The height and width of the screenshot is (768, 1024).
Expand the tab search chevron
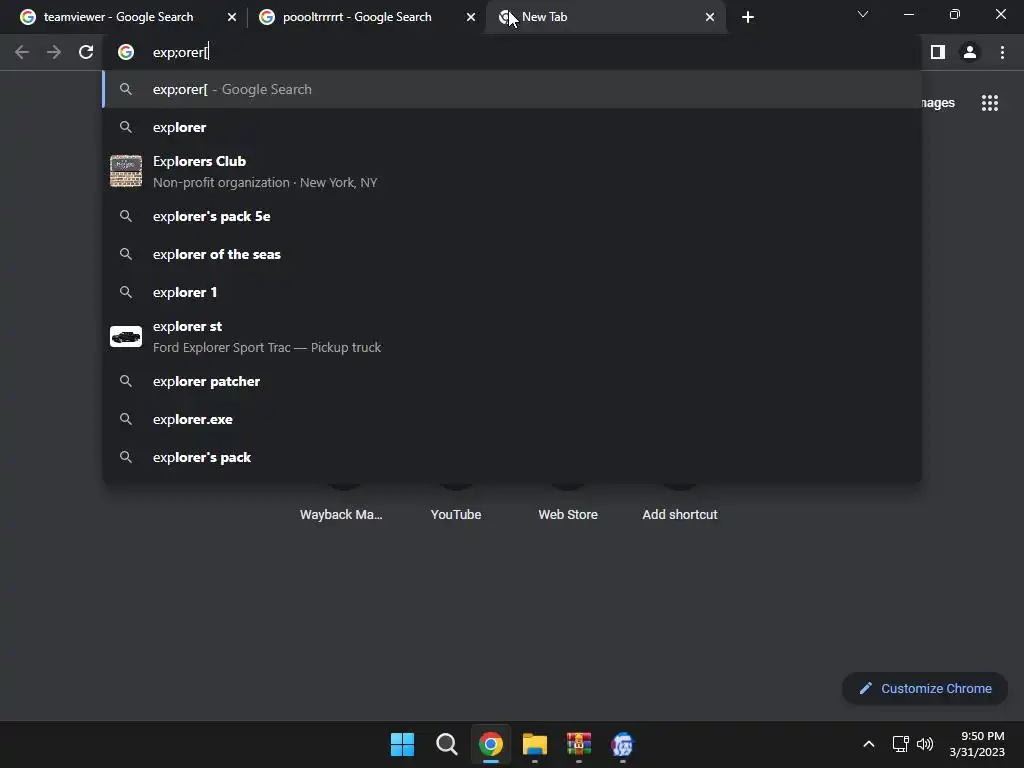pos(863,14)
